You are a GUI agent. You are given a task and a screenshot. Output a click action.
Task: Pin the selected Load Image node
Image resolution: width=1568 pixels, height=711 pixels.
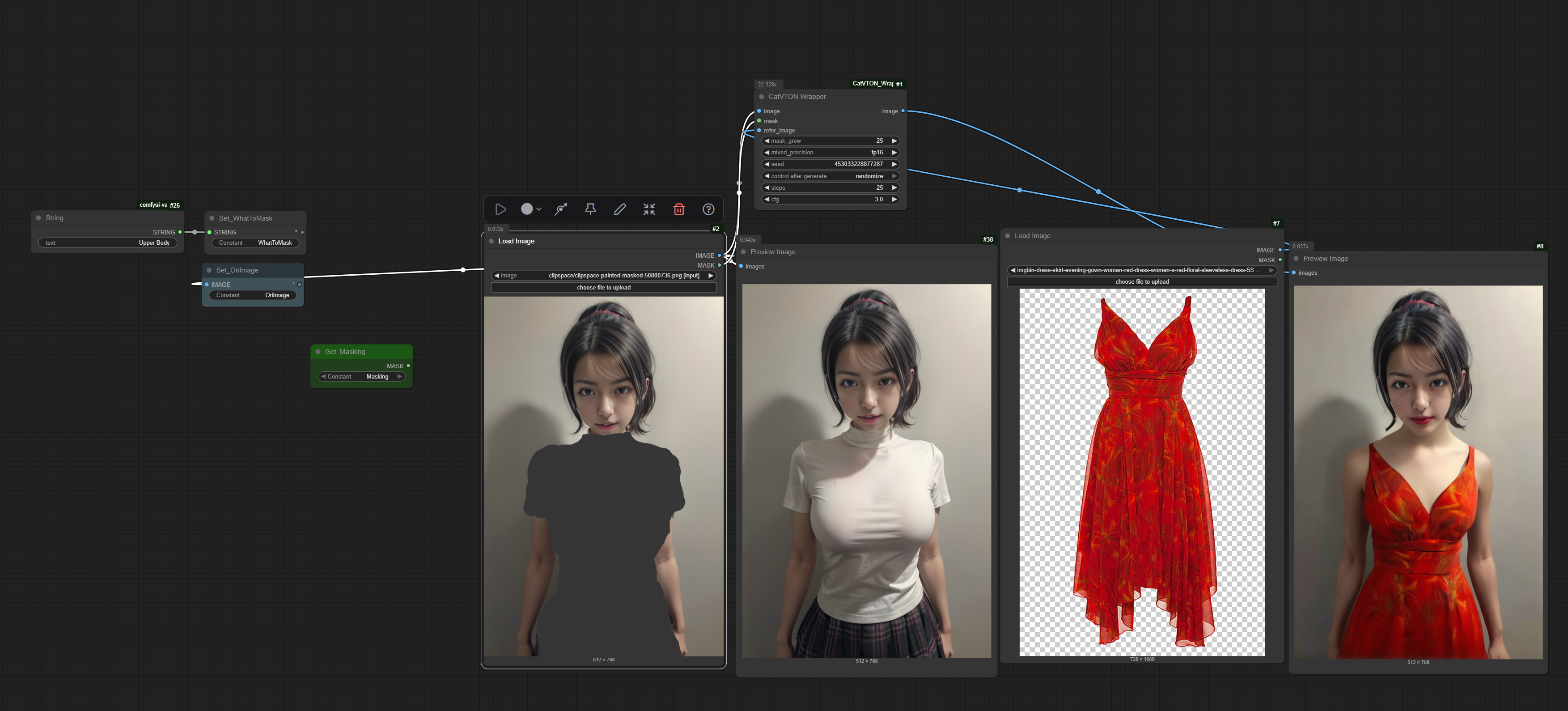[590, 209]
